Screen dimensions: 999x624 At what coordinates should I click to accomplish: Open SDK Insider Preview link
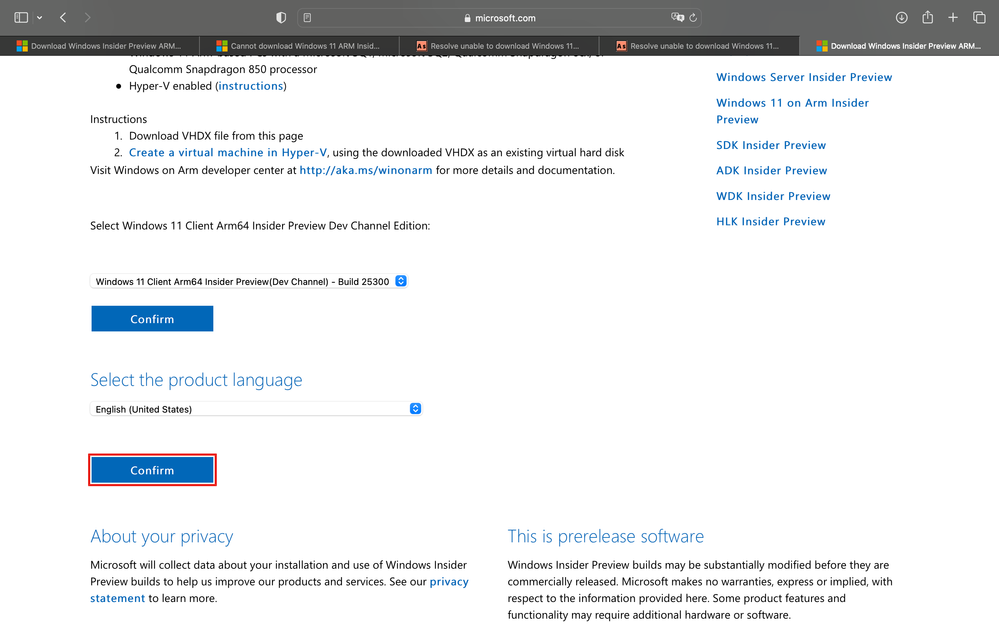(771, 145)
